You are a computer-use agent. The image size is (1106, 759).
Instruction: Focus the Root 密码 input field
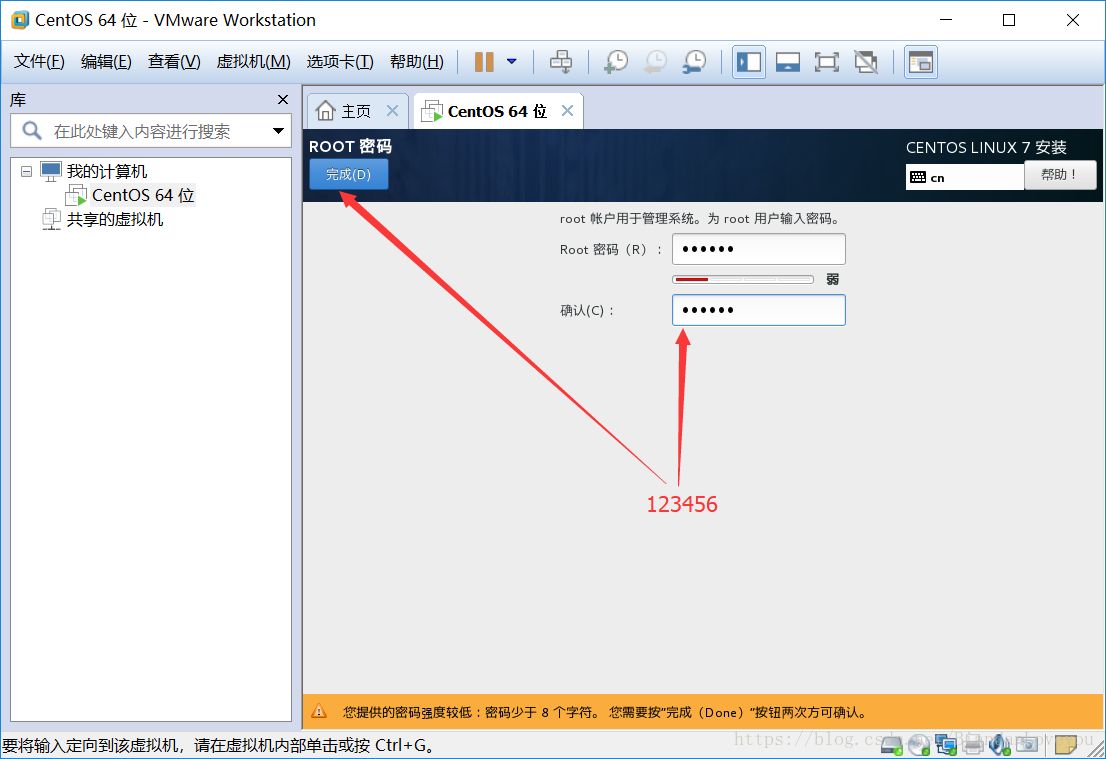(x=758, y=249)
